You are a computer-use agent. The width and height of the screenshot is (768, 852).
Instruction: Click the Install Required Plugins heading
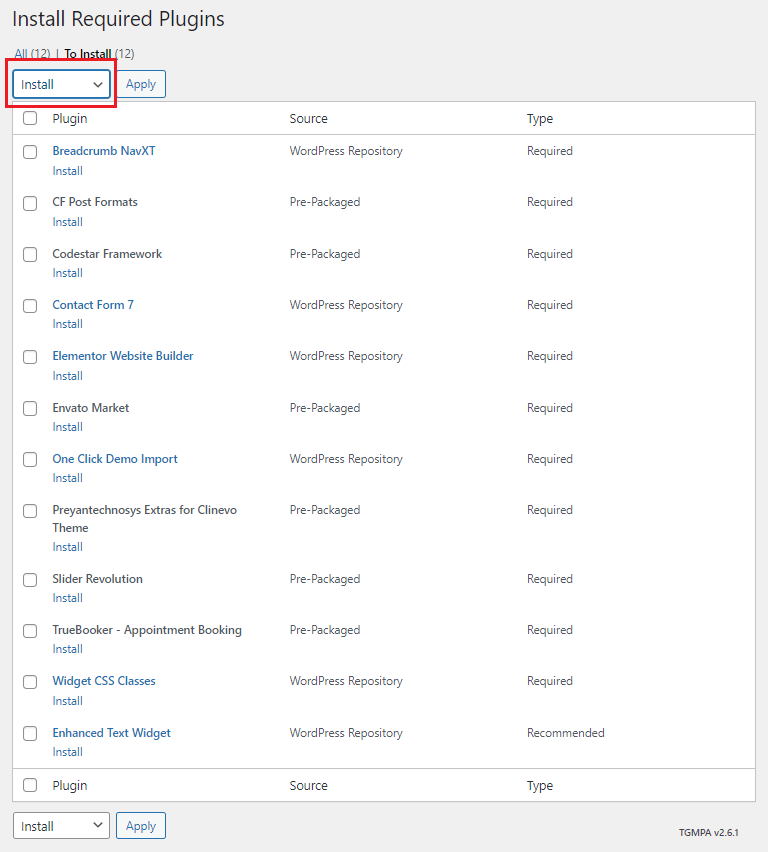coord(118,19)
